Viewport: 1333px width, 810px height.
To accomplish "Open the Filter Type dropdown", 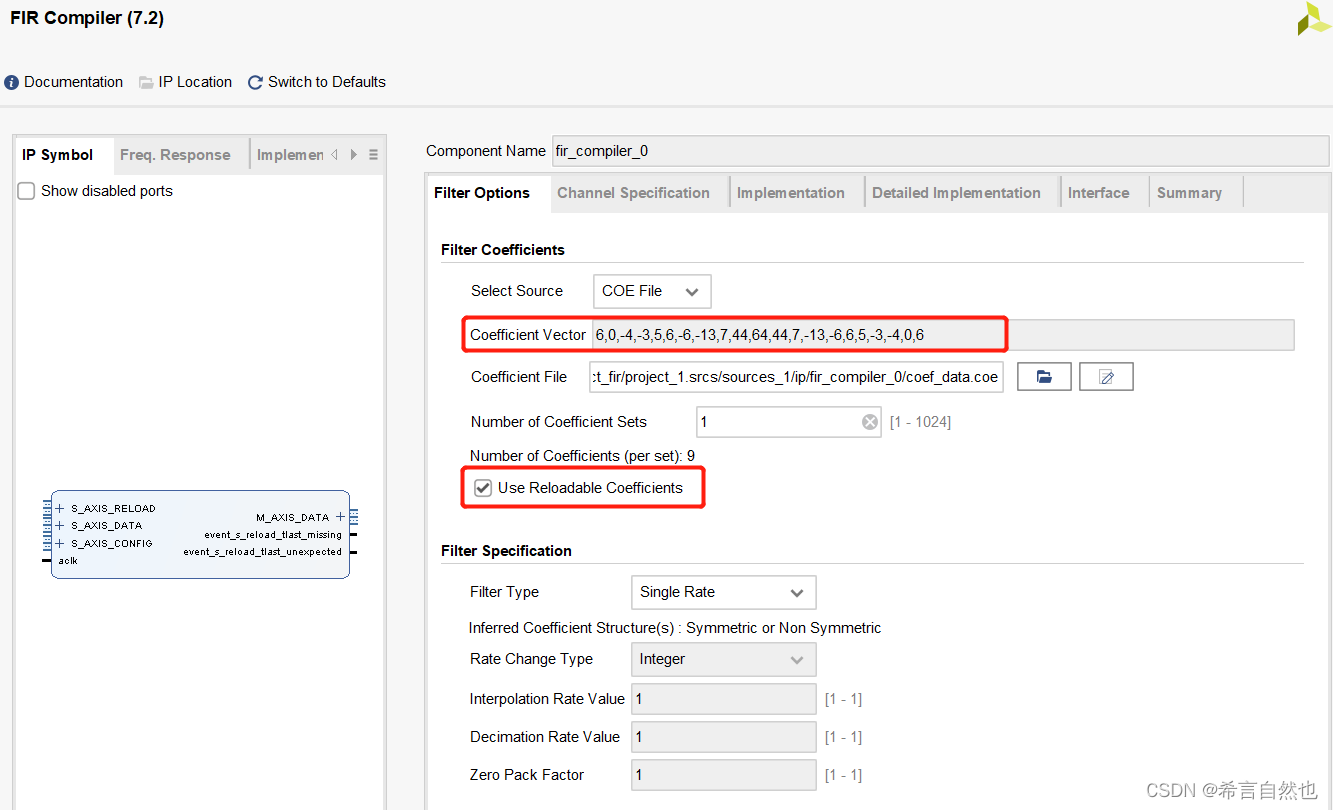I will point(723,592).
